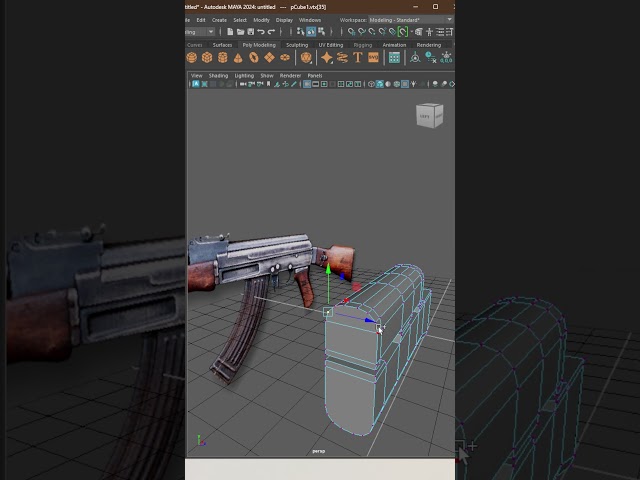Click the SVG import shelf icon

tap(373, 58)
